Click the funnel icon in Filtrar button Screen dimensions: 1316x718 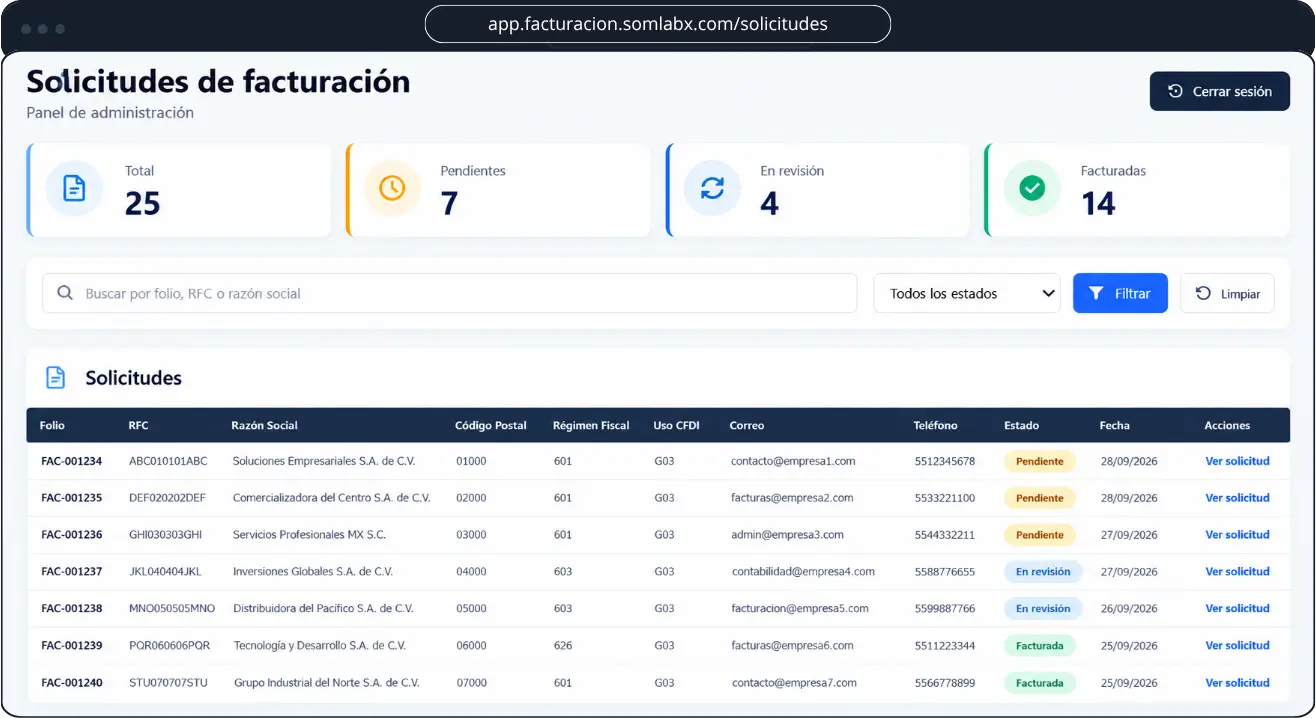click(x=1096, y=293)
